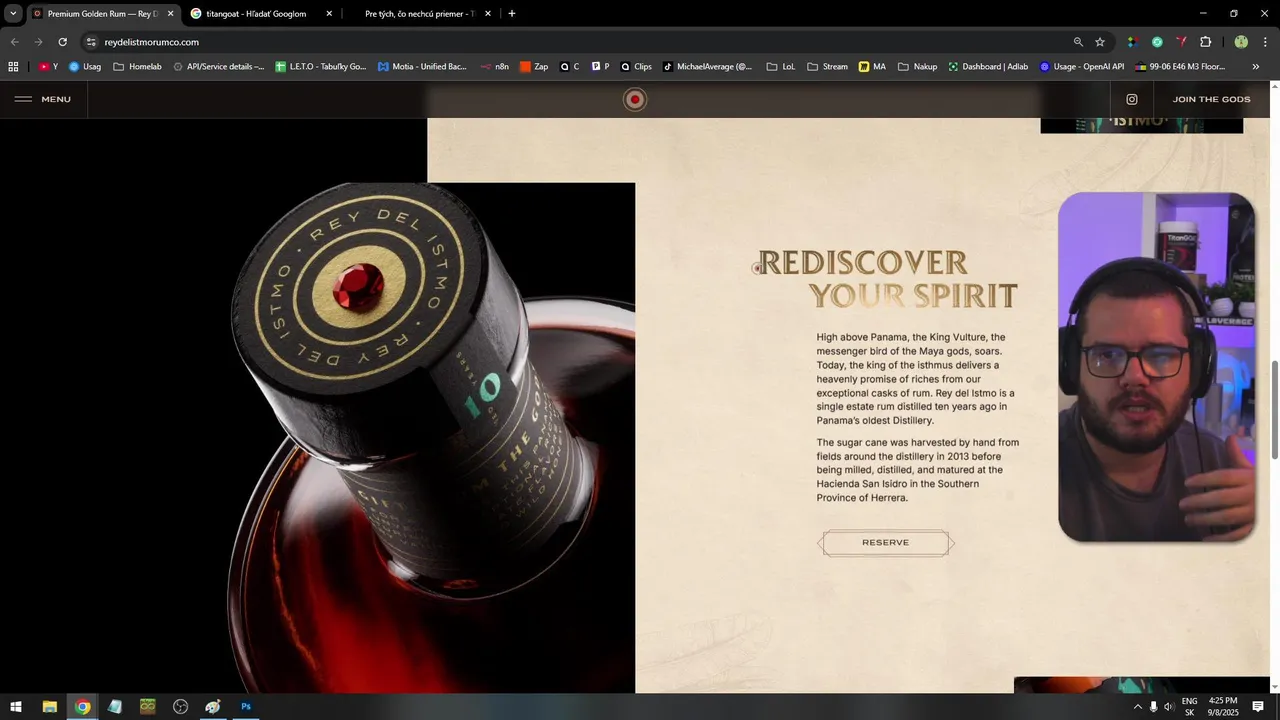Screen dimensions: 1280x720
Task: Click the page vertical scrollbar thumb
Action: click(1274, 410)
